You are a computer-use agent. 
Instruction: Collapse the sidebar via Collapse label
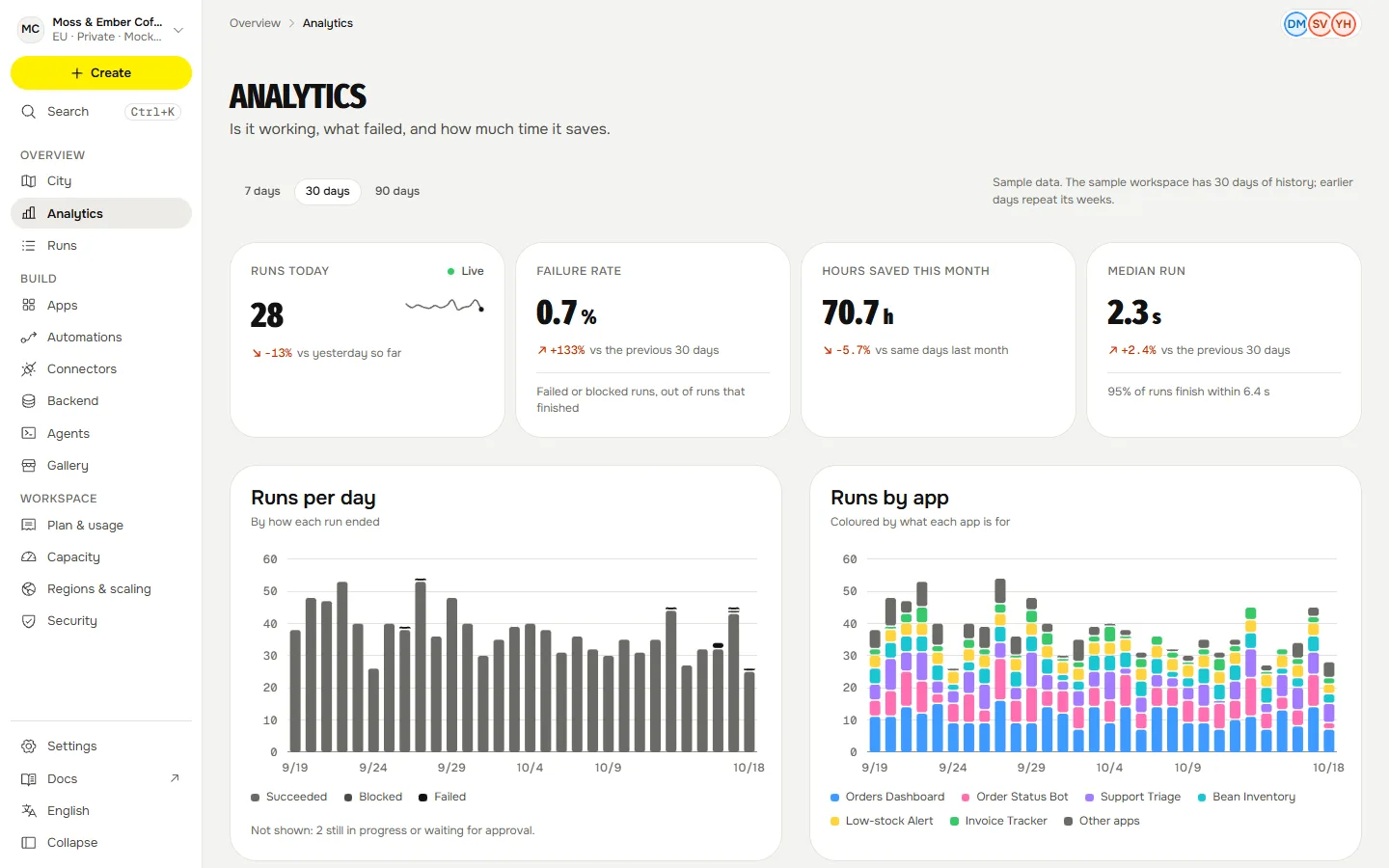[72, 843]
